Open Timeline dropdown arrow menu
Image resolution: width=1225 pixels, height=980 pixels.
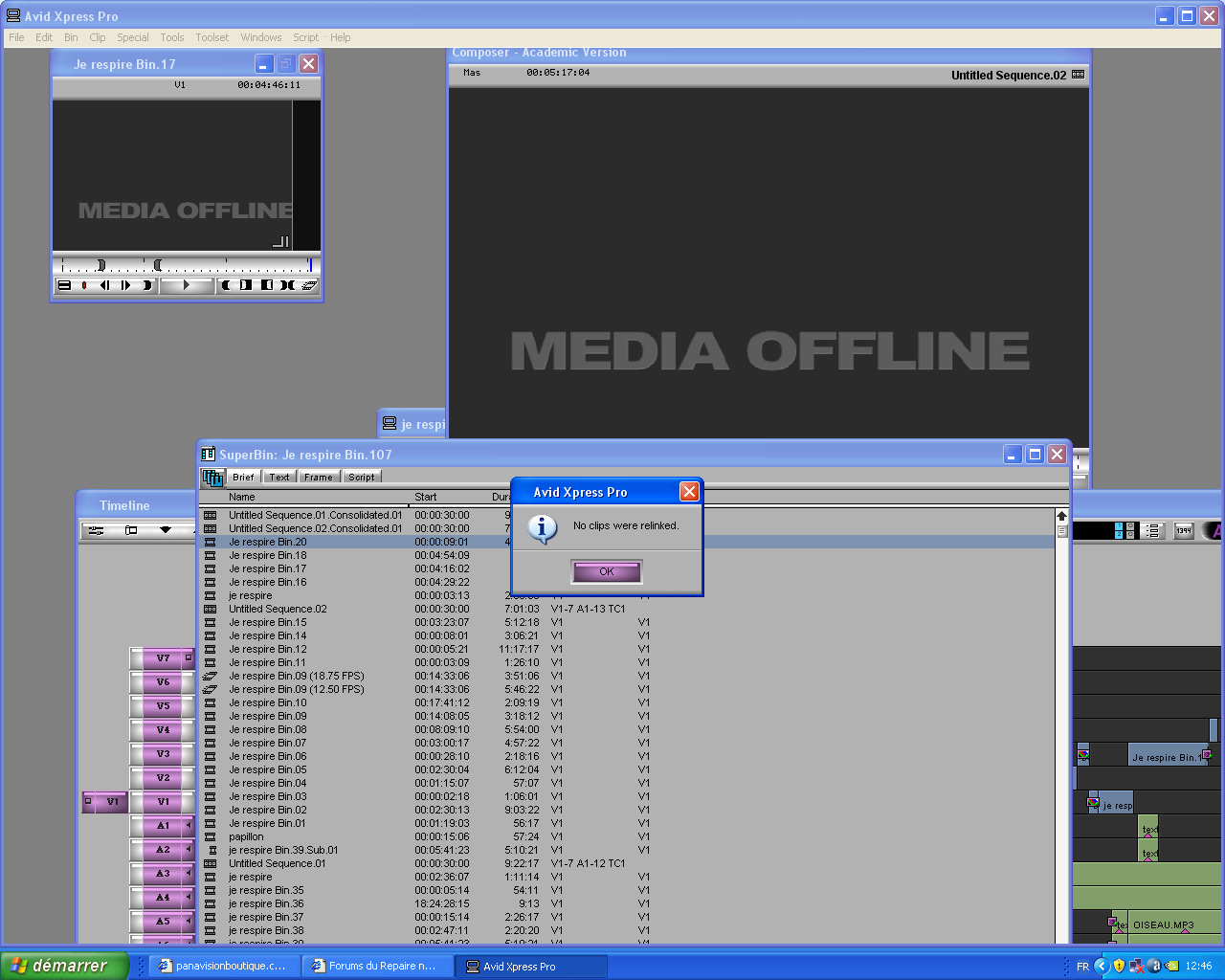point(165,529)
